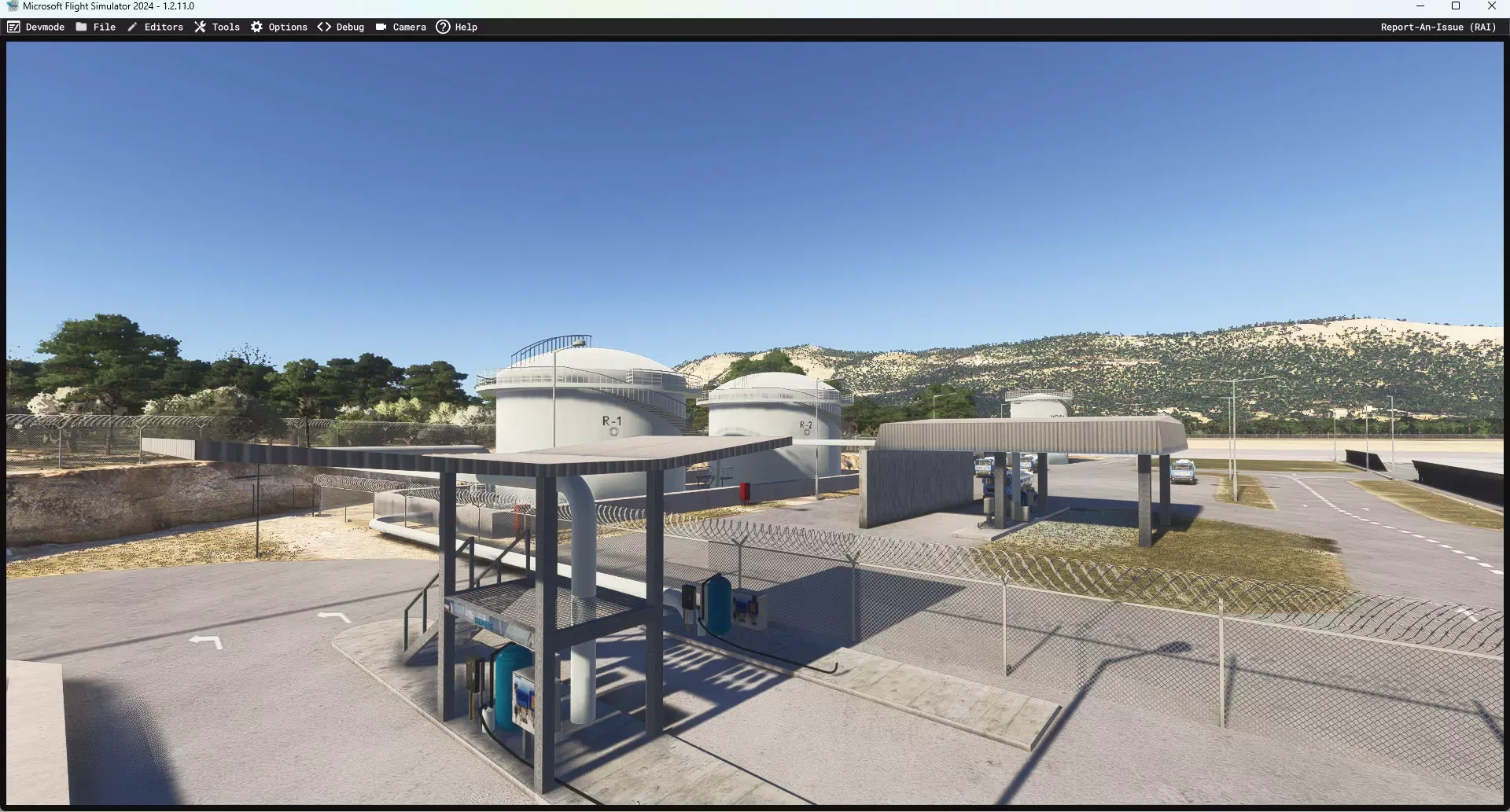Click the Editors pencil icon

point(132,27)
